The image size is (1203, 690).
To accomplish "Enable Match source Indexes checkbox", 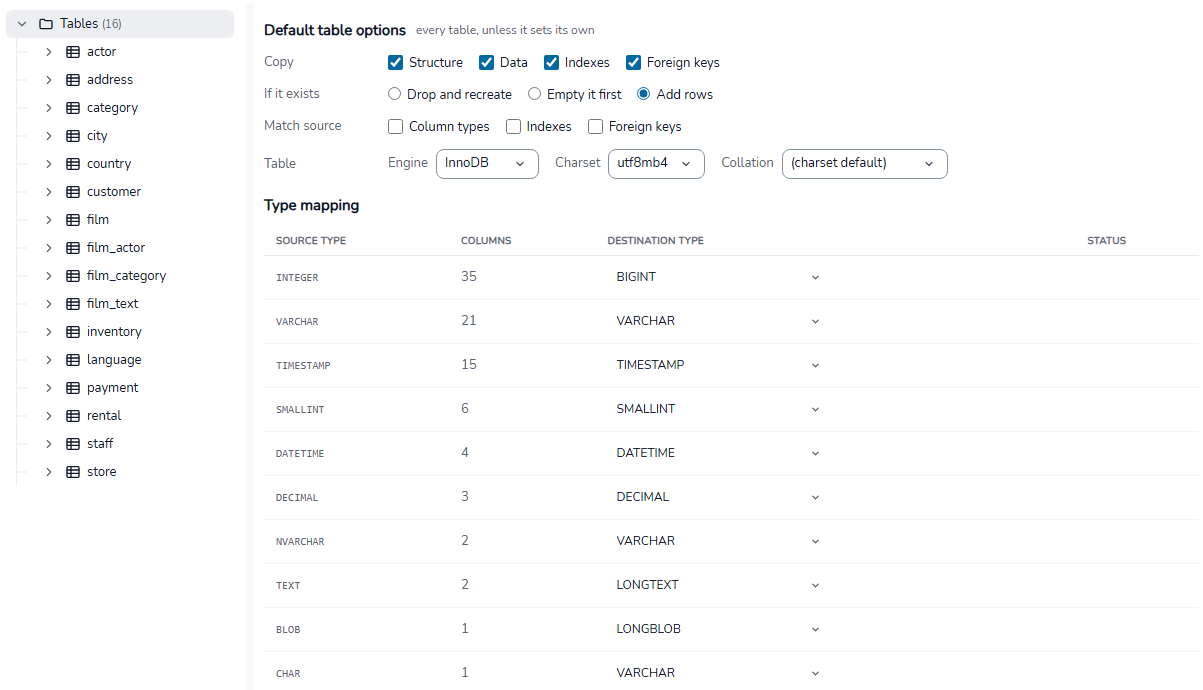I will 513,126.
